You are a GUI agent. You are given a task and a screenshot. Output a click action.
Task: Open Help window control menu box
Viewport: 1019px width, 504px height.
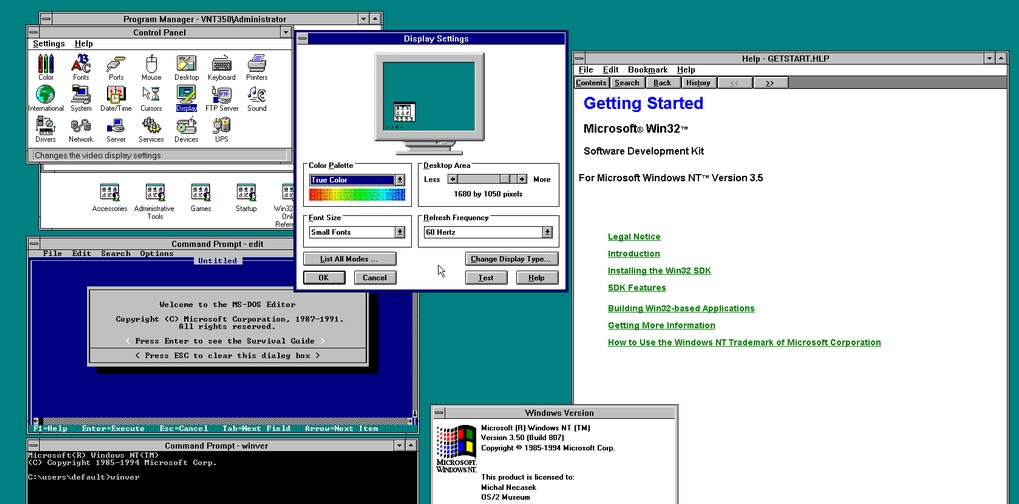click(x=580, y=58)
